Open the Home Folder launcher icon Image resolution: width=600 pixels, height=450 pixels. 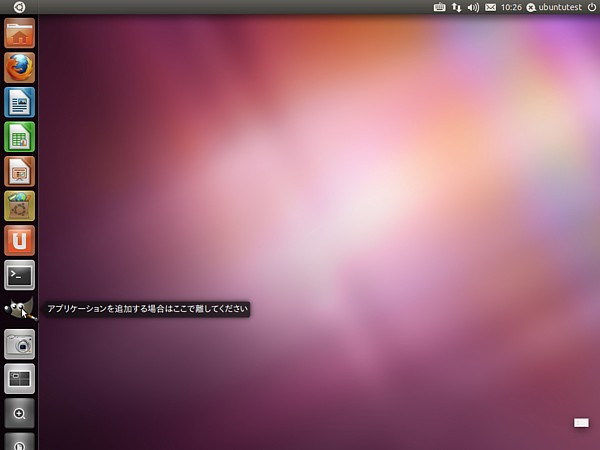pos(20,33)
